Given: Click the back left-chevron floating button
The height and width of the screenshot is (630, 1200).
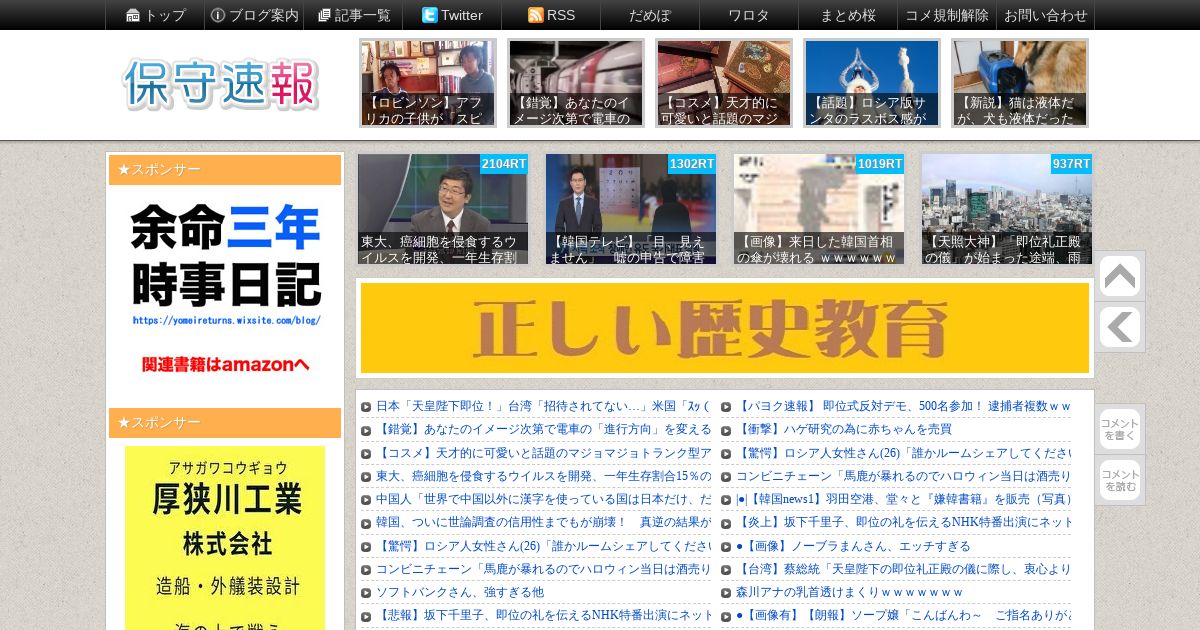Looking at the screenshot, I should pos(1119,327).
